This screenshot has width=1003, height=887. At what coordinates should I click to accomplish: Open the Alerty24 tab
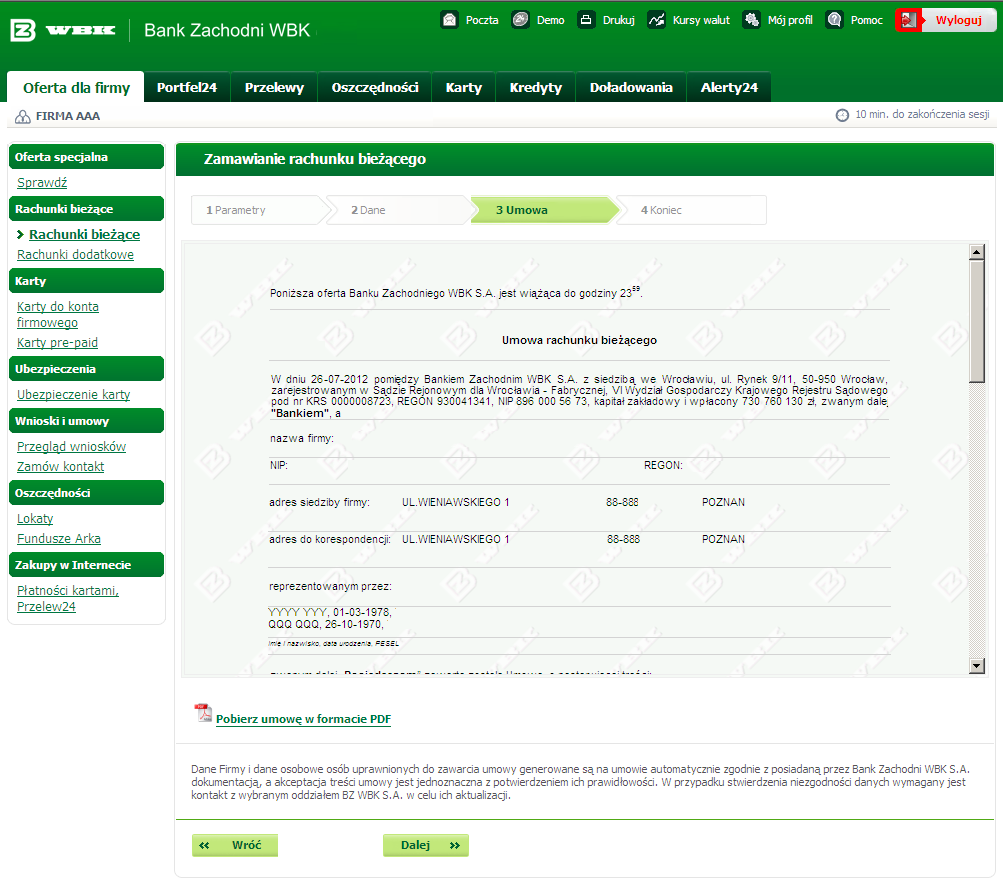[x=729, y=87]
